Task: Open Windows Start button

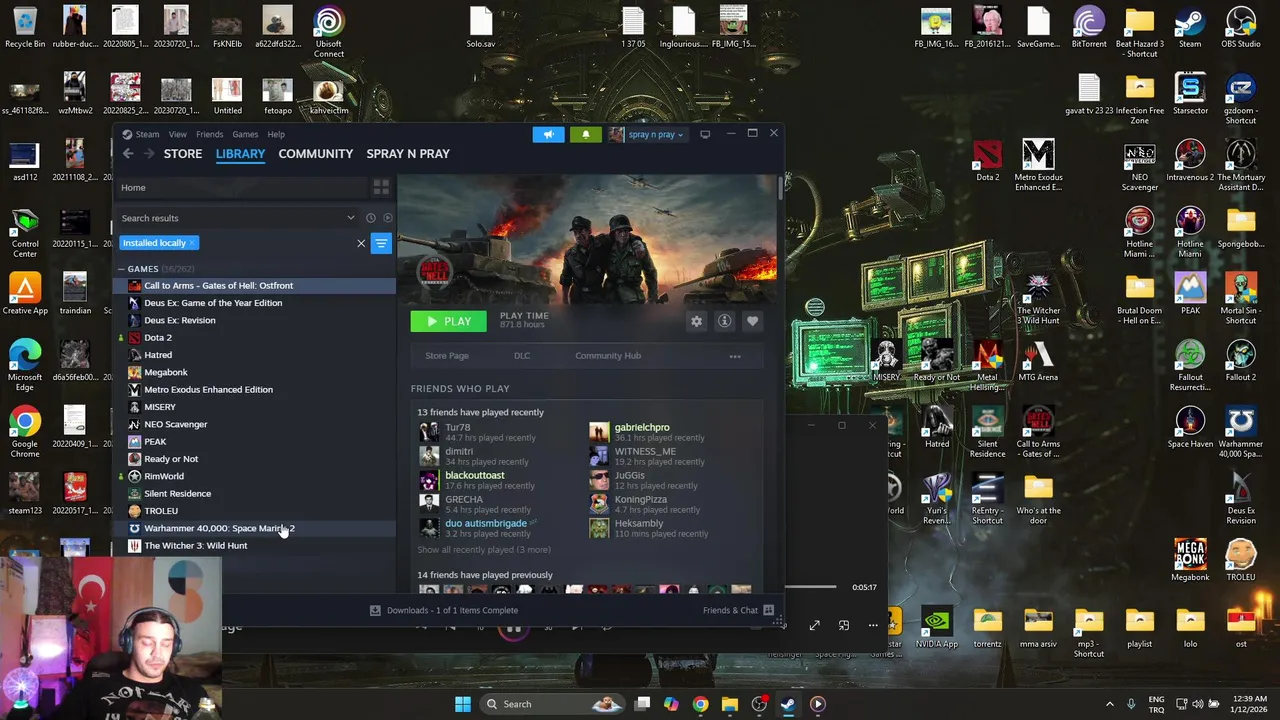Action: pyautogui.click(x=463, y=704)
